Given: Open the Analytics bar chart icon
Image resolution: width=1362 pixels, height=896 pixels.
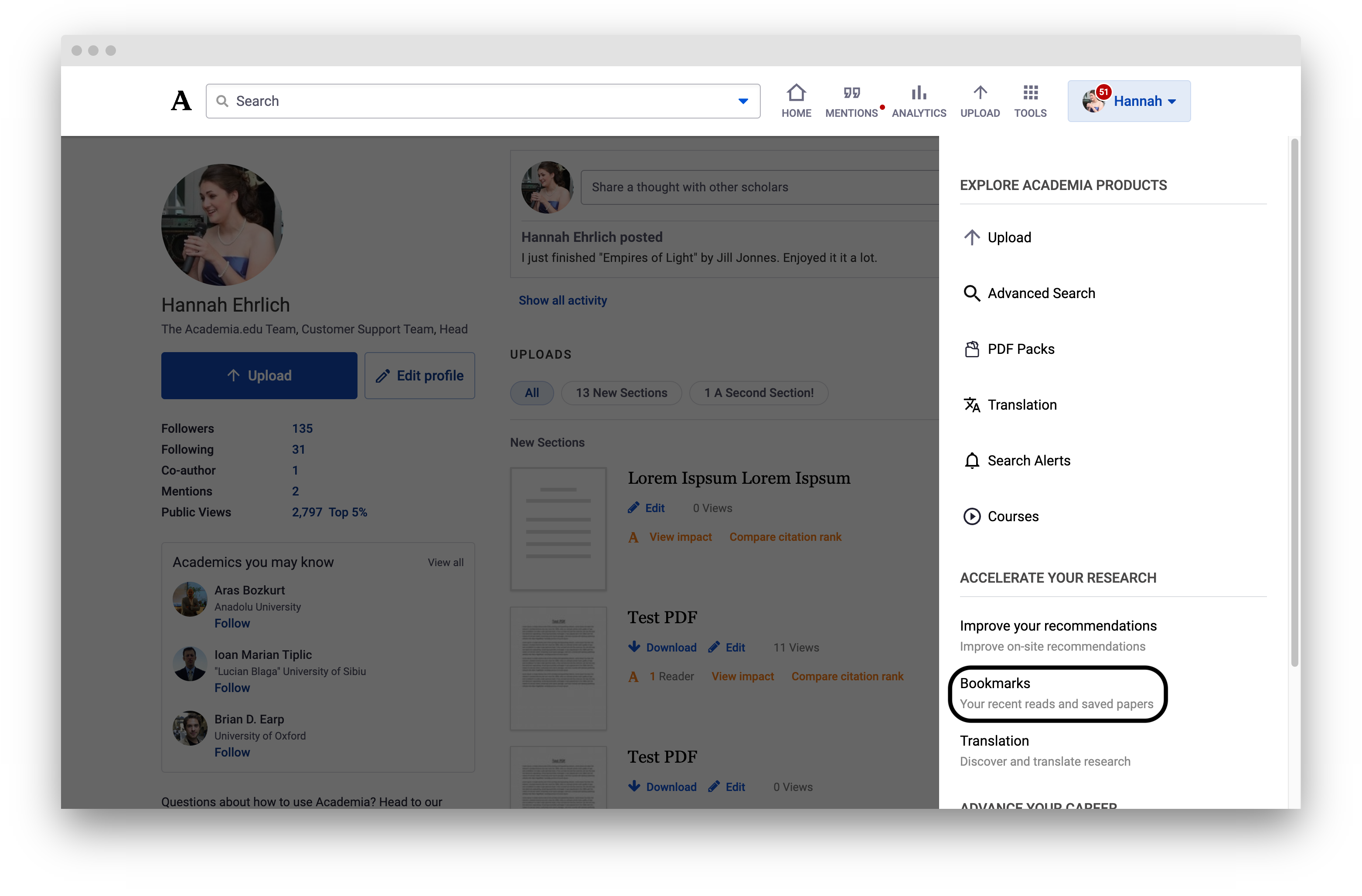Looking at the screenshot, I should click(x=919, y=93).
